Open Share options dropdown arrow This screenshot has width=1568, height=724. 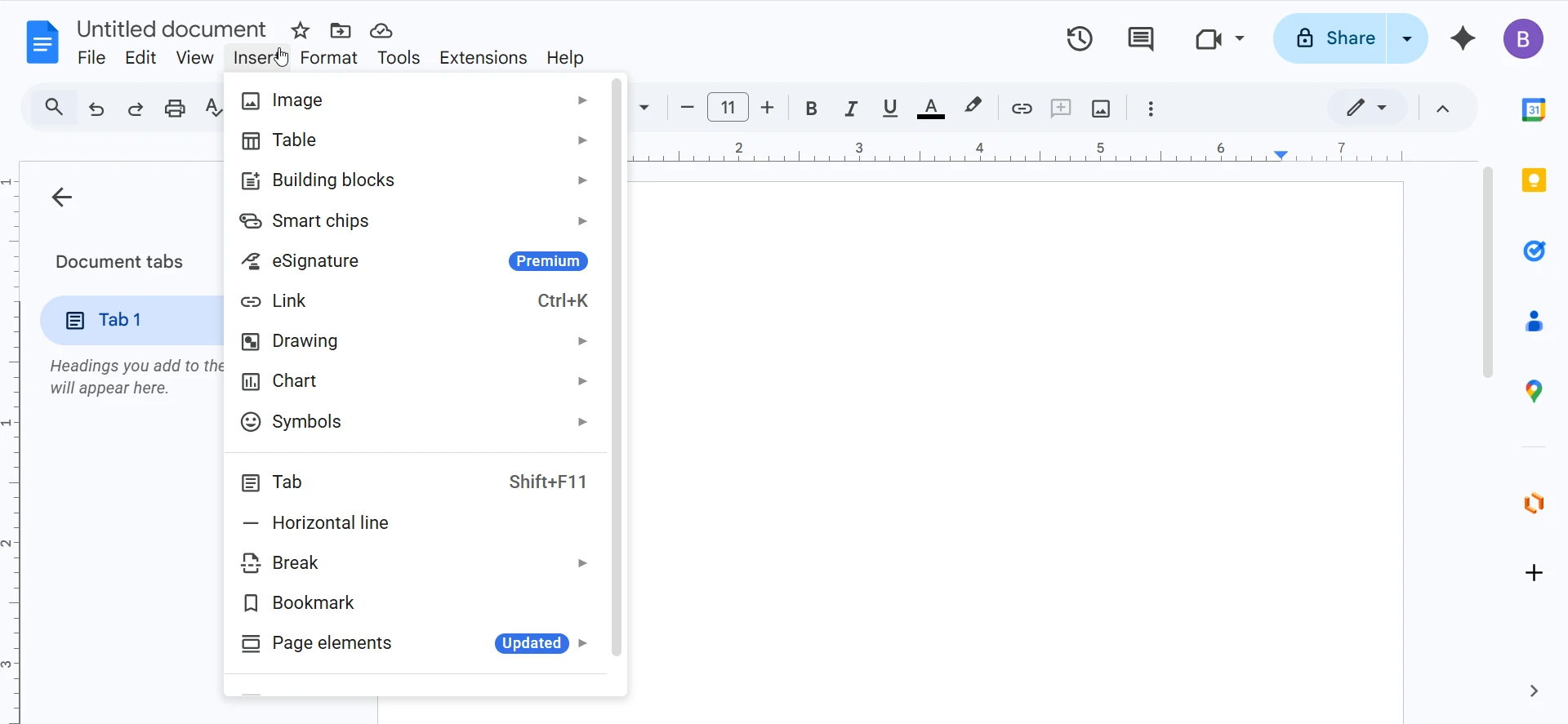pos(1407,38)
